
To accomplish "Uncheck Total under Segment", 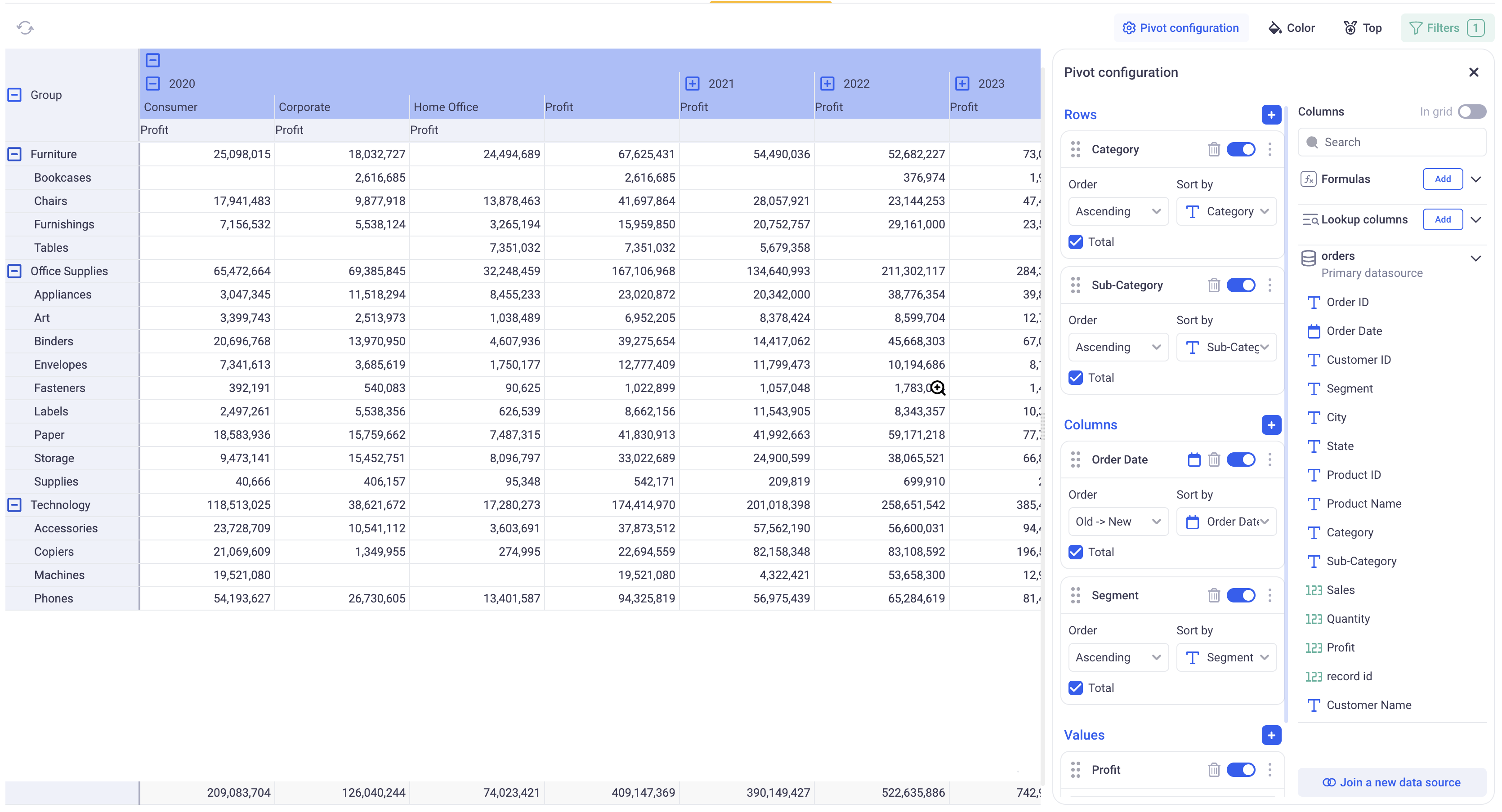I will tap(1075, 688).
